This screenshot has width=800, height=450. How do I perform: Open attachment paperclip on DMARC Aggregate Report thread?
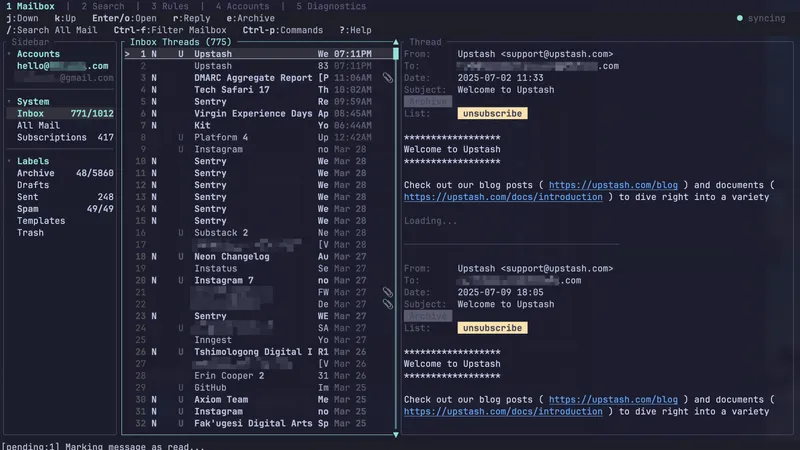click(x=388, y=77)
